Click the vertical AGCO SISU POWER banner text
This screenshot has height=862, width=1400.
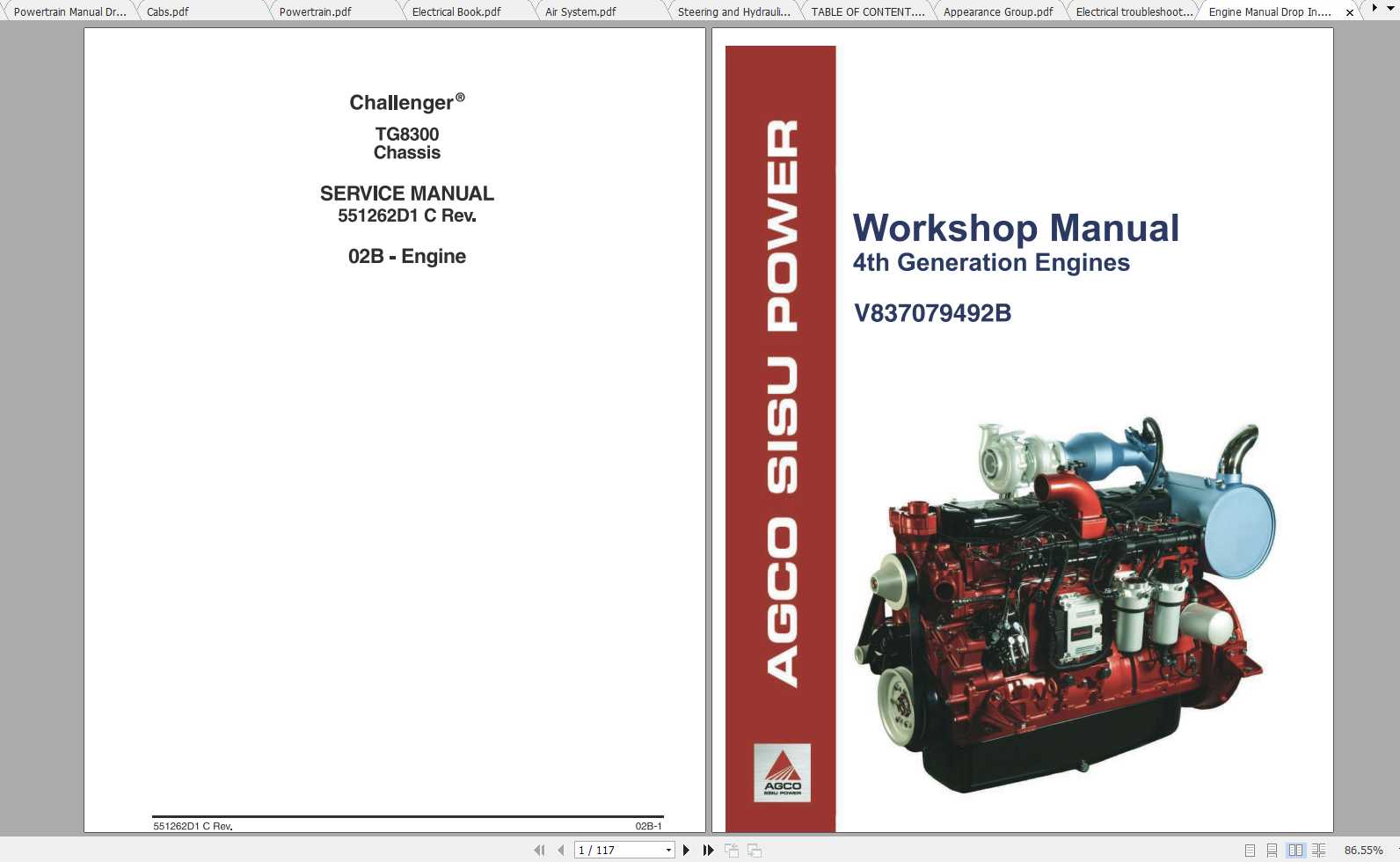point(782,403)
